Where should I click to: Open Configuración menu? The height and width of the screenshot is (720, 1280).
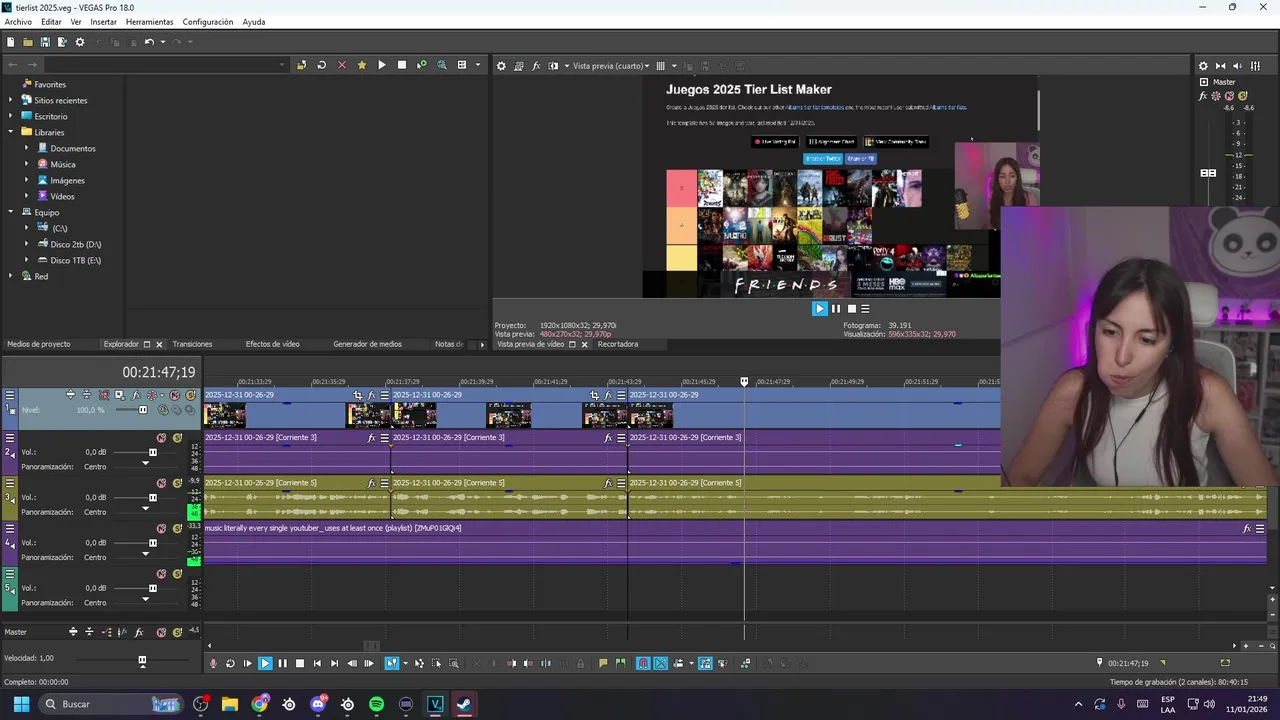tap(208, 22)
